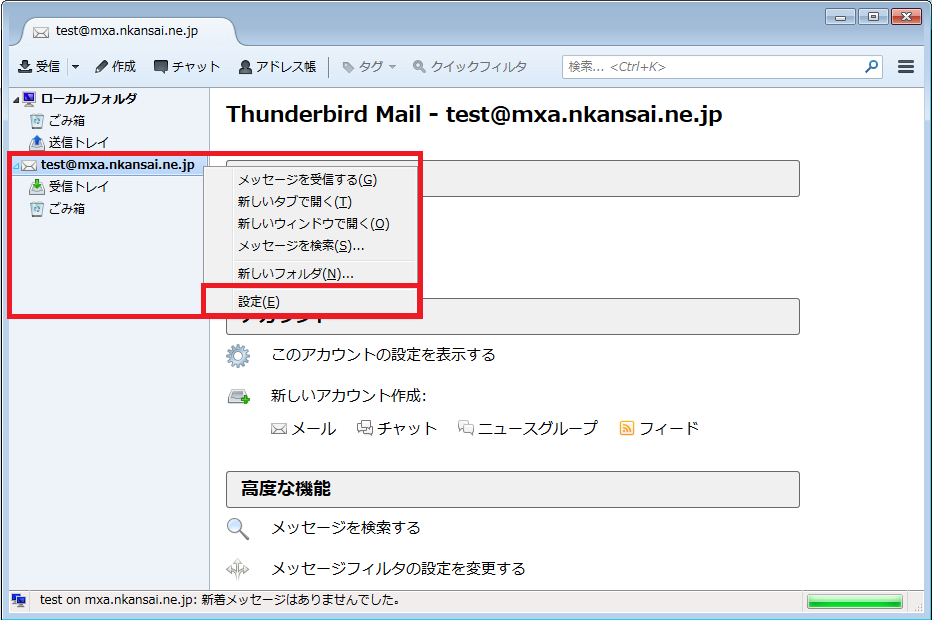The image size is (932, 620).
Task: Choose 新しいウィンドウで開く(O) menu entry
Action: (309, 224)
